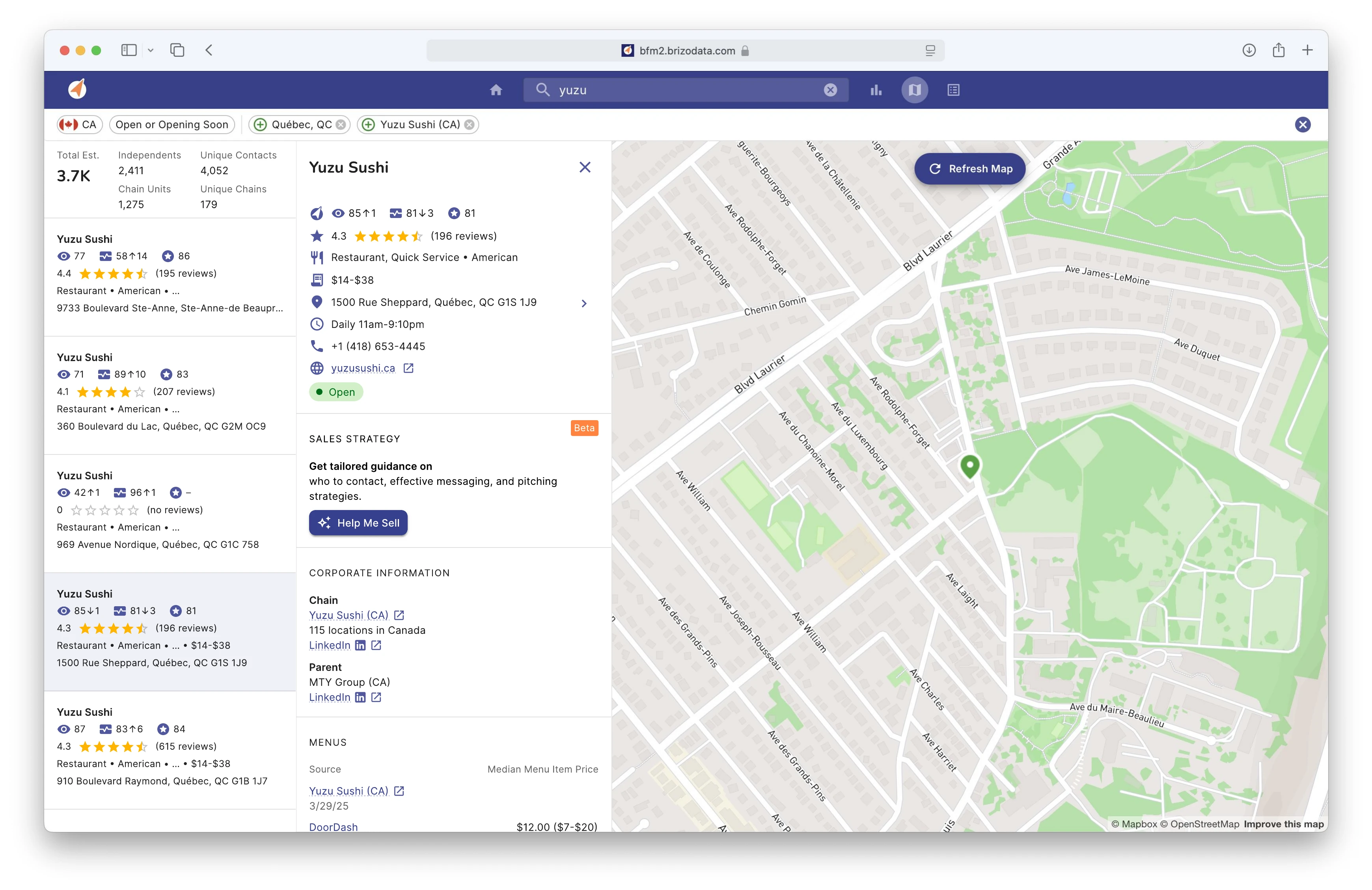Open the CA country filter
Image resolution: width=1372 pixels, height=890 pixels.
pyautogui.click(x=80, y=125)
